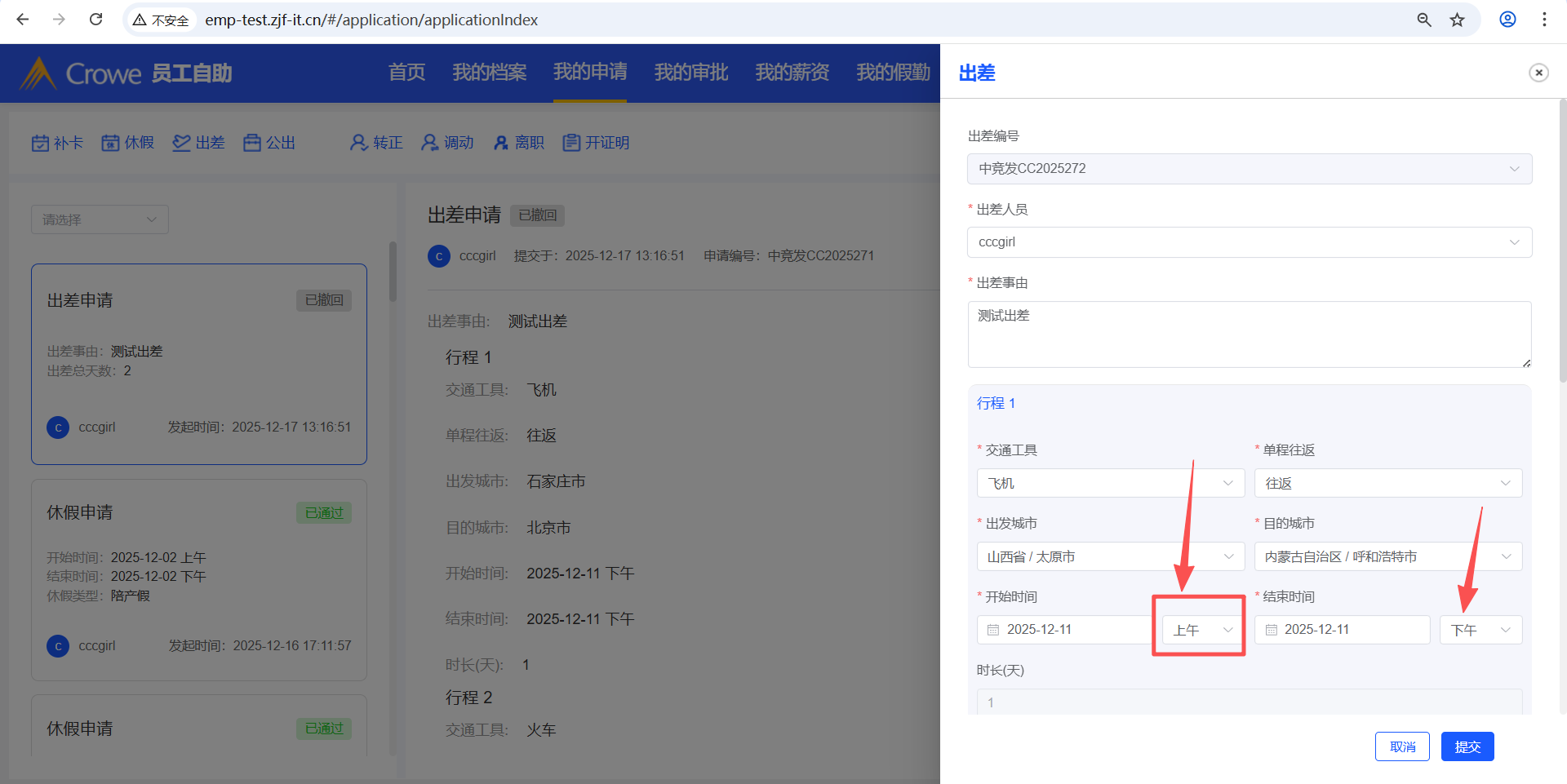This screenshot has width=1567, height=784.
Task: Click the 休假 leave icon
Action: click(x=110, y=144)
